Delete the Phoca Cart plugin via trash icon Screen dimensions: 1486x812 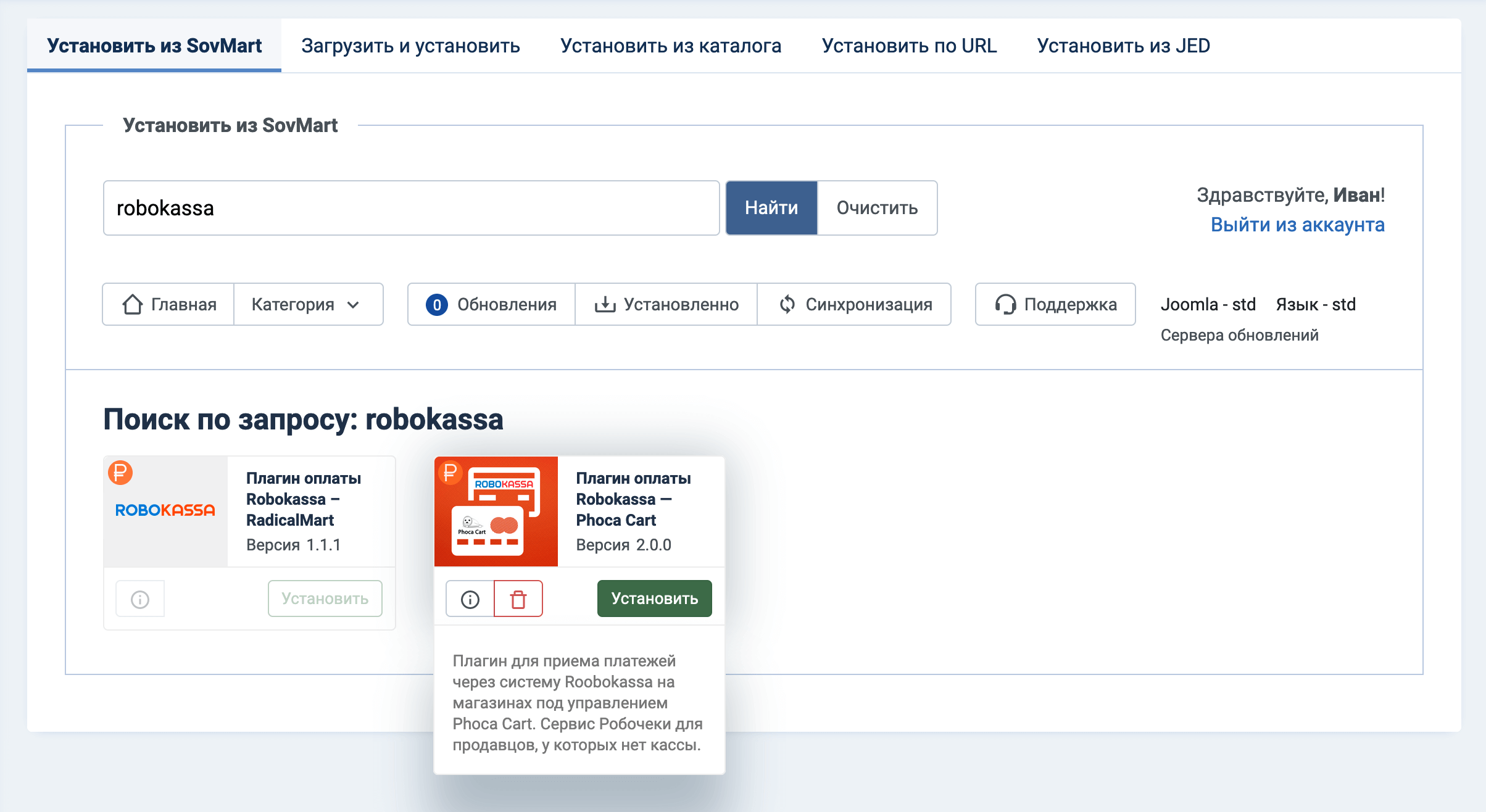(518, 598)
